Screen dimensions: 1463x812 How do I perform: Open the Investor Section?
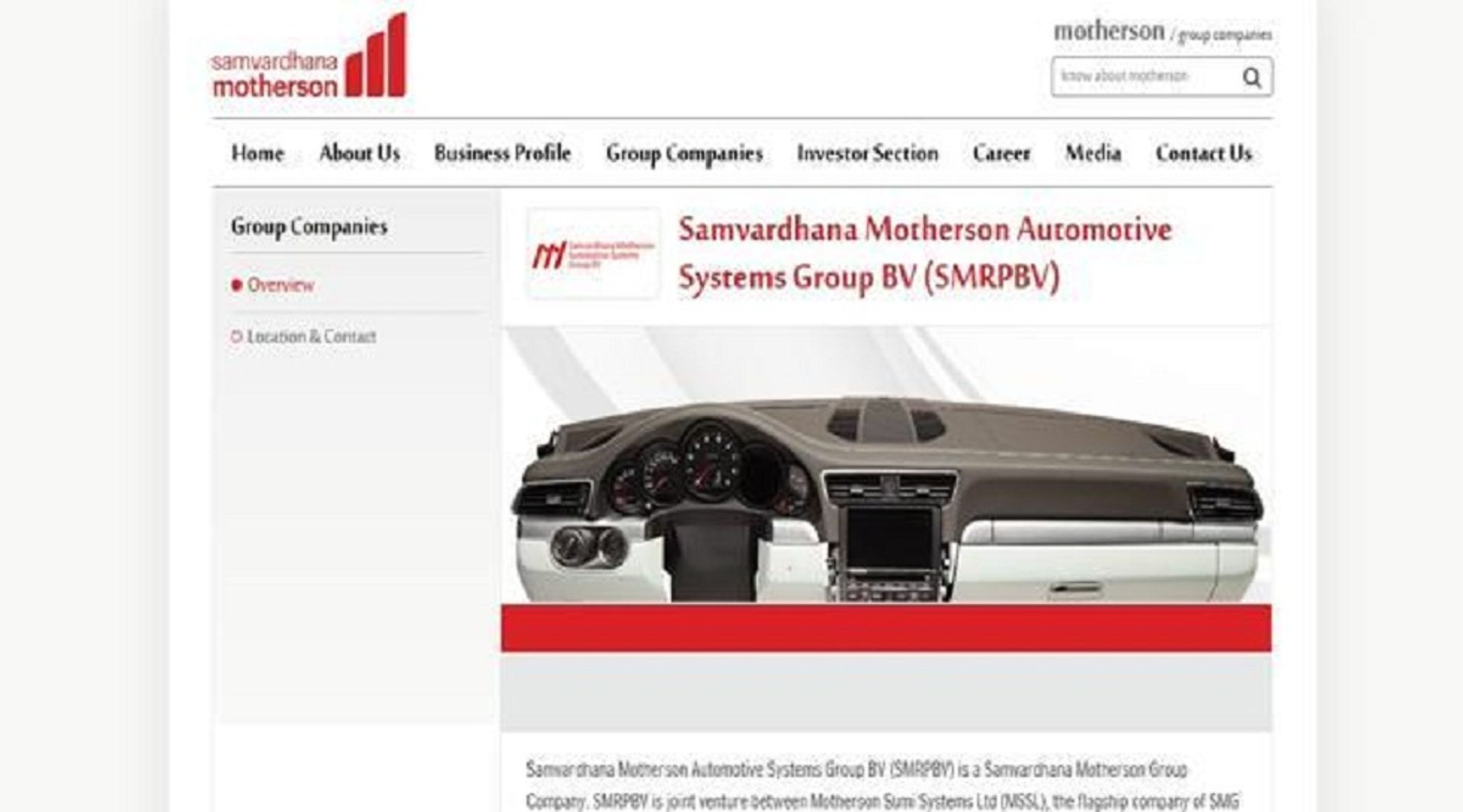[x=867, y=153]
